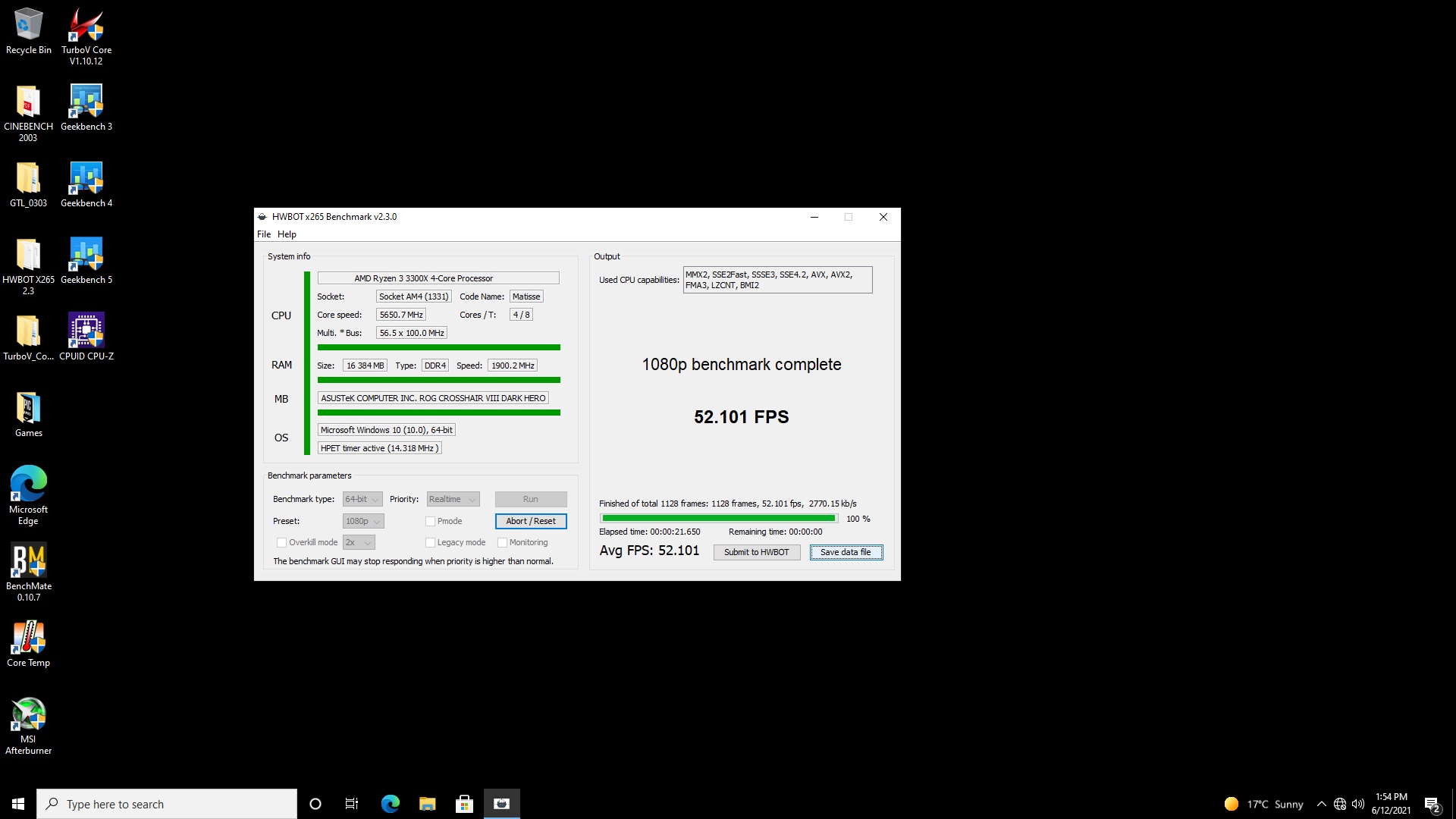Click the benchmark progress bar at 100%
1456x819 pixels.
(718, 519)
